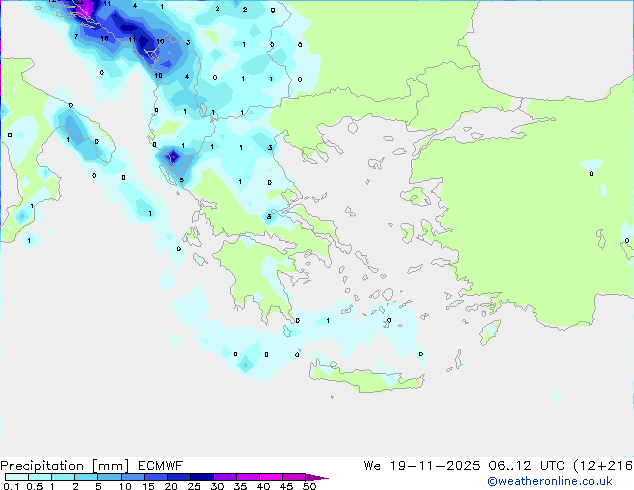
Task: Click the 2–5 mm legend swatch
Action: tap(86, 477)
